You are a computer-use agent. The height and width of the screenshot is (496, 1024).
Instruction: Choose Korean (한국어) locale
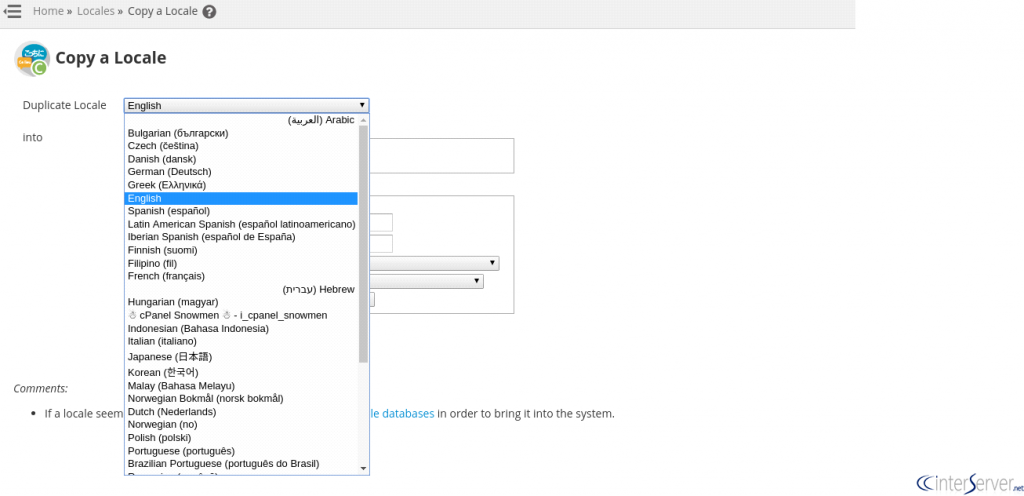[241, 372]
